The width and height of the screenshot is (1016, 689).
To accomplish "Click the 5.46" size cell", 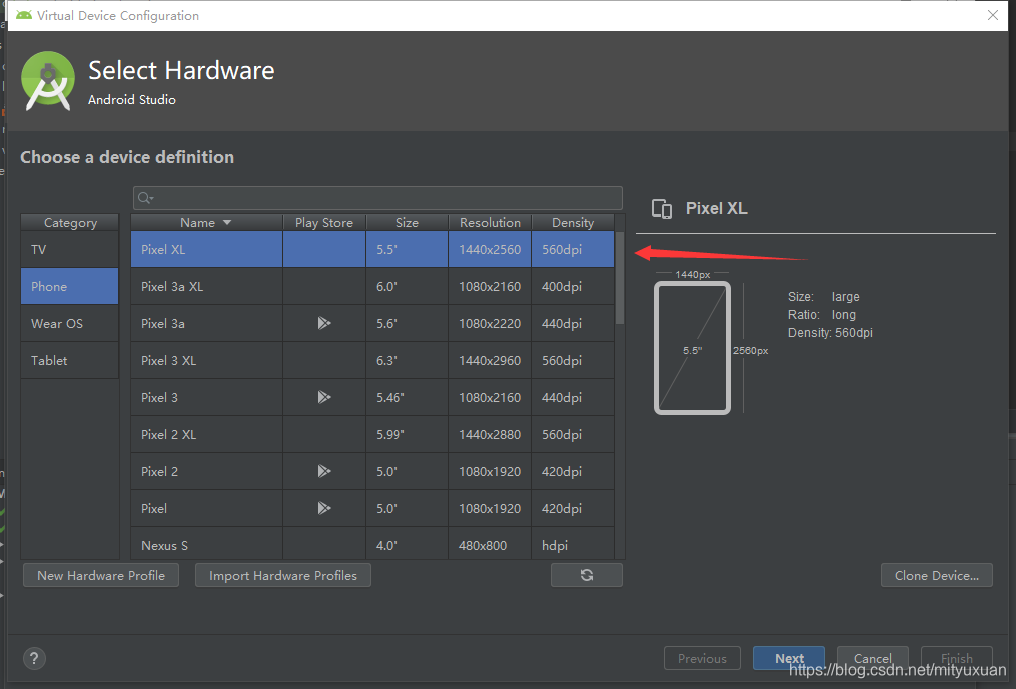I will 407,397.
